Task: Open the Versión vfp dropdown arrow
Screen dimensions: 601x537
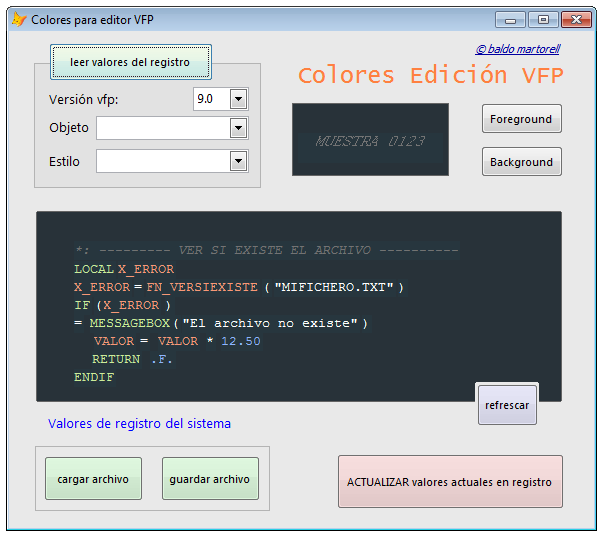Action: (x=238, y=99)
